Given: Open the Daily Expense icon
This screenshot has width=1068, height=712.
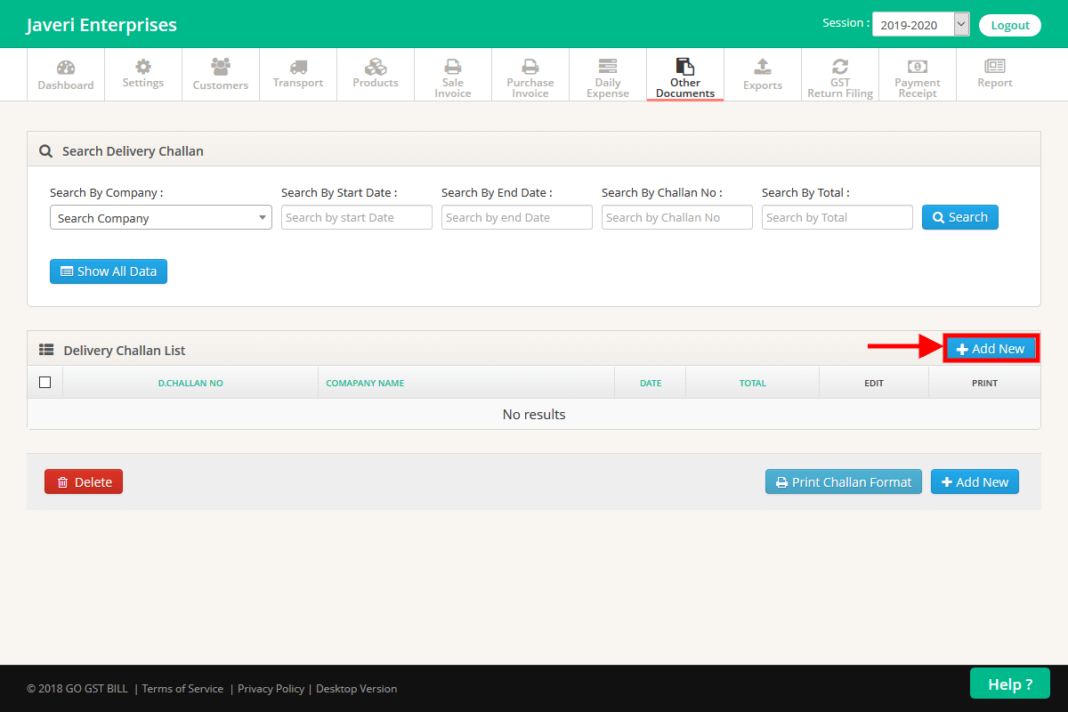Looking at the screenshot, I should [607, 73].
